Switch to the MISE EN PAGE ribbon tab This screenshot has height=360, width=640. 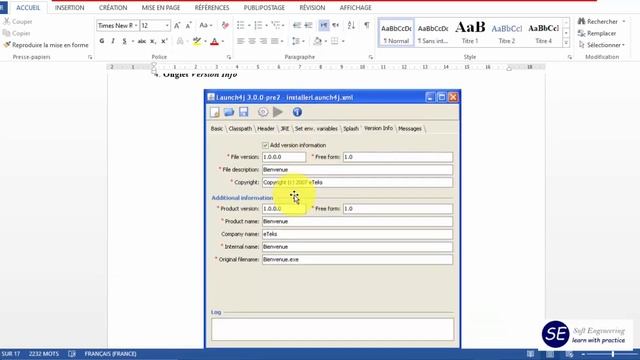click(161, 8)
